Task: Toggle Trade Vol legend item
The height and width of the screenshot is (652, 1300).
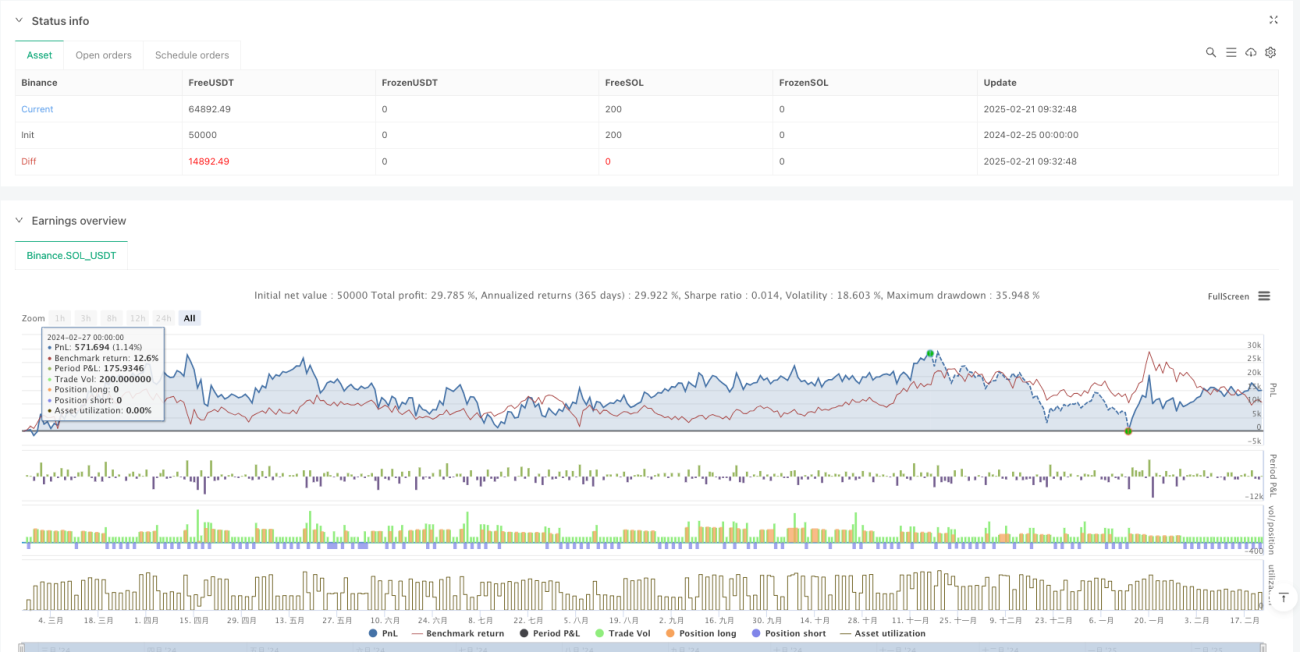Action: tap(625, 633)
